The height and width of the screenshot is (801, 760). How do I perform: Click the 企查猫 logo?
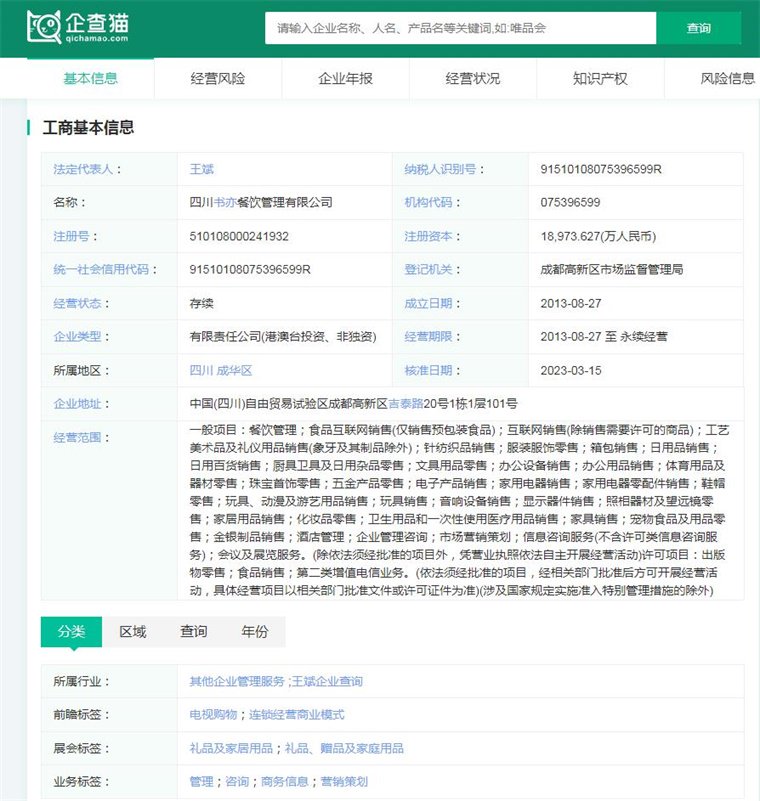click(x=78, y=27)
